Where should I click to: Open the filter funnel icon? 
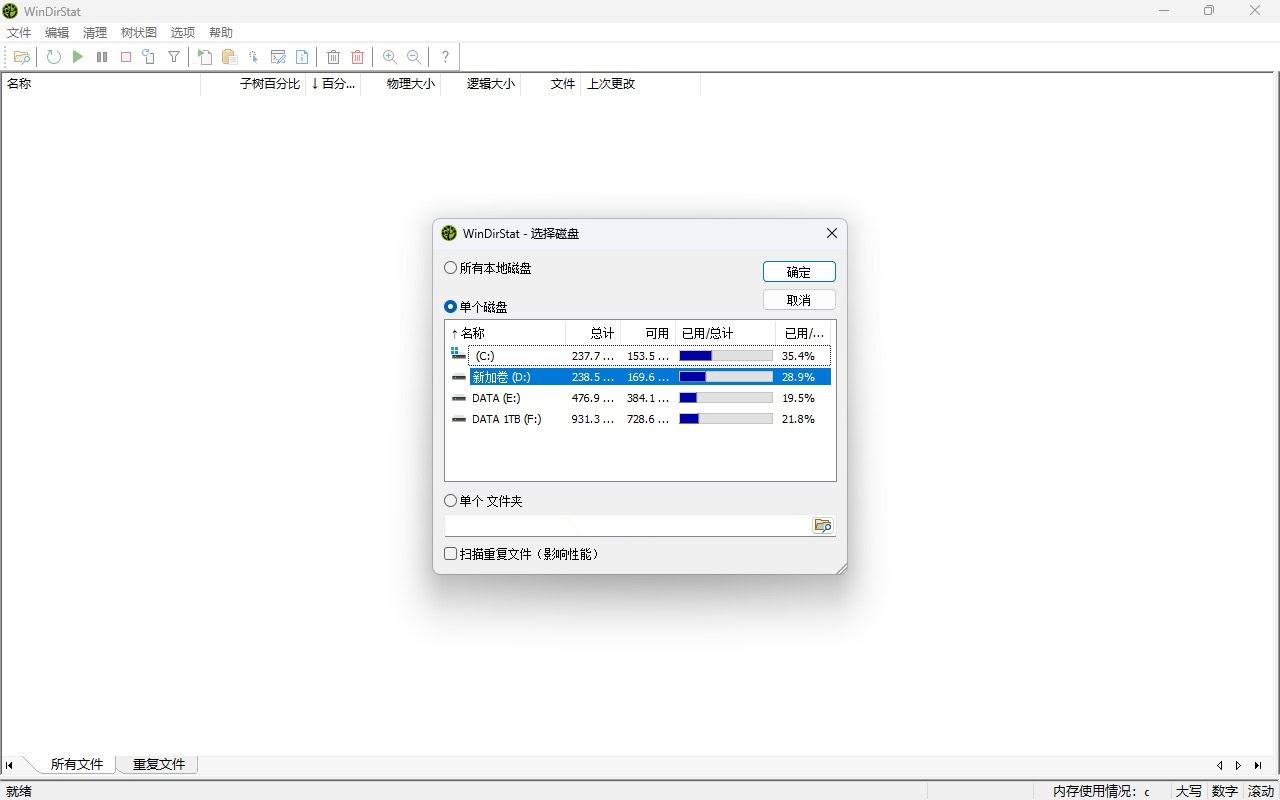pos(174,57)
